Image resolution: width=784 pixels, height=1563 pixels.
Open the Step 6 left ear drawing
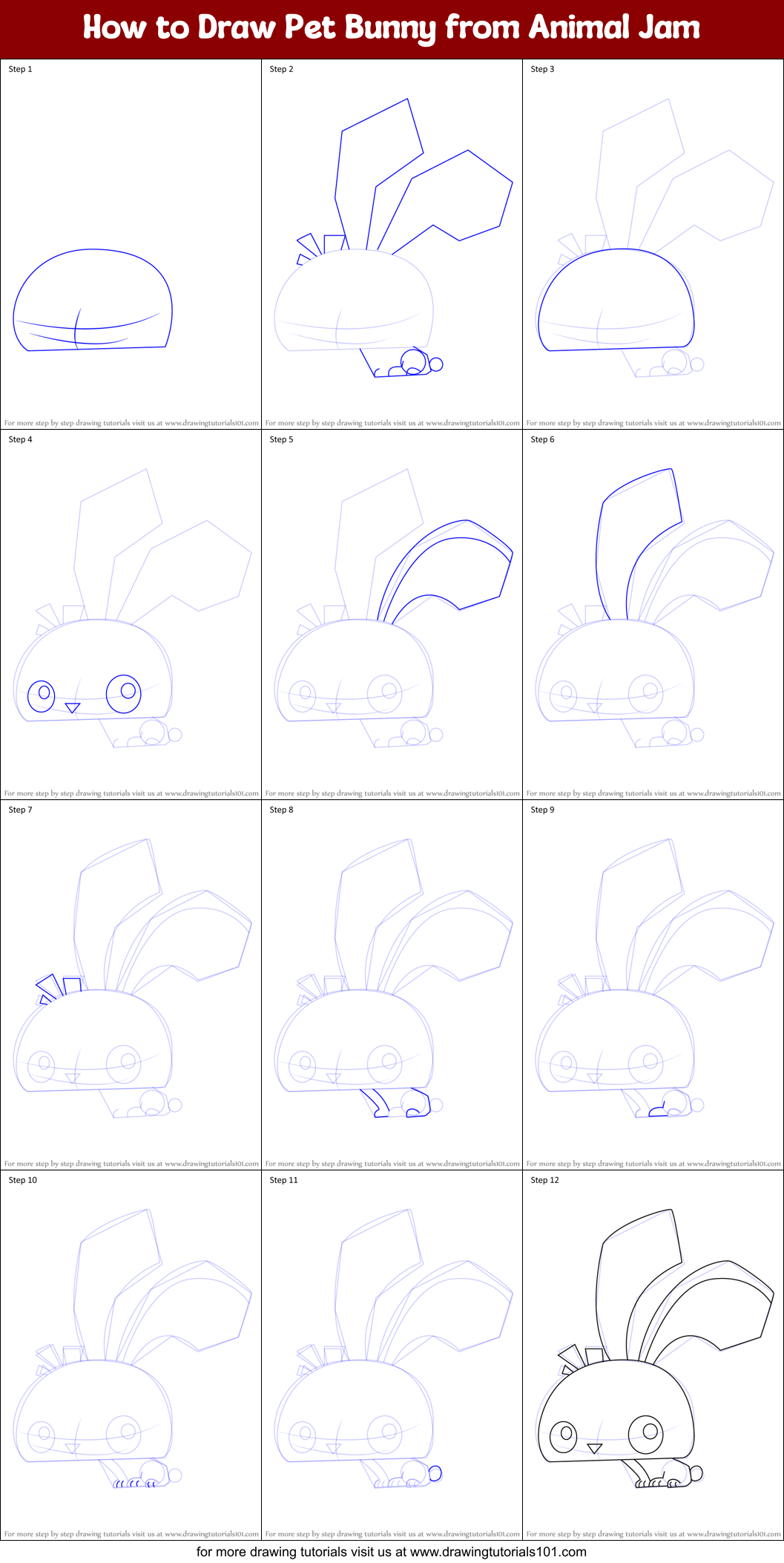click(639, 544)
